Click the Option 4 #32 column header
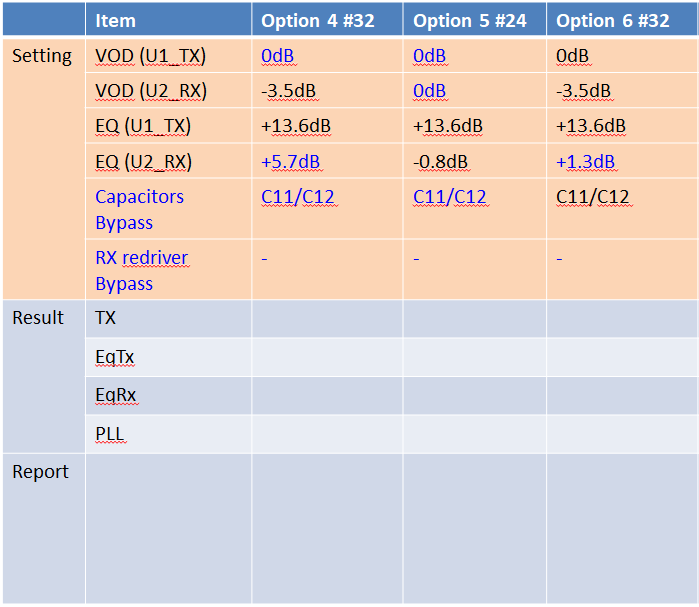 tap(318, 20)
